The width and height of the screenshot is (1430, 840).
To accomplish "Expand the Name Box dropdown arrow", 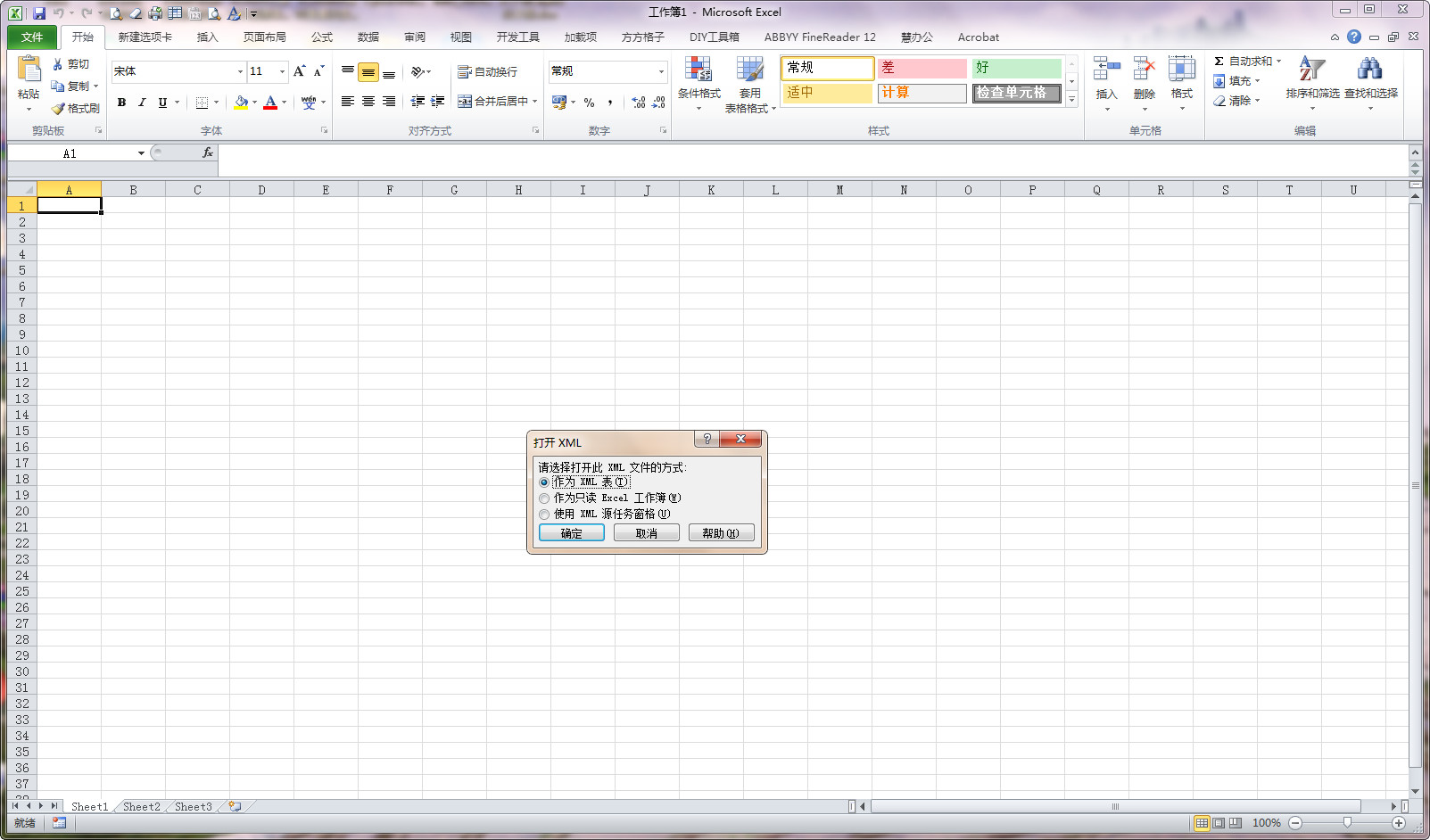I will click(x=141, y=153).
